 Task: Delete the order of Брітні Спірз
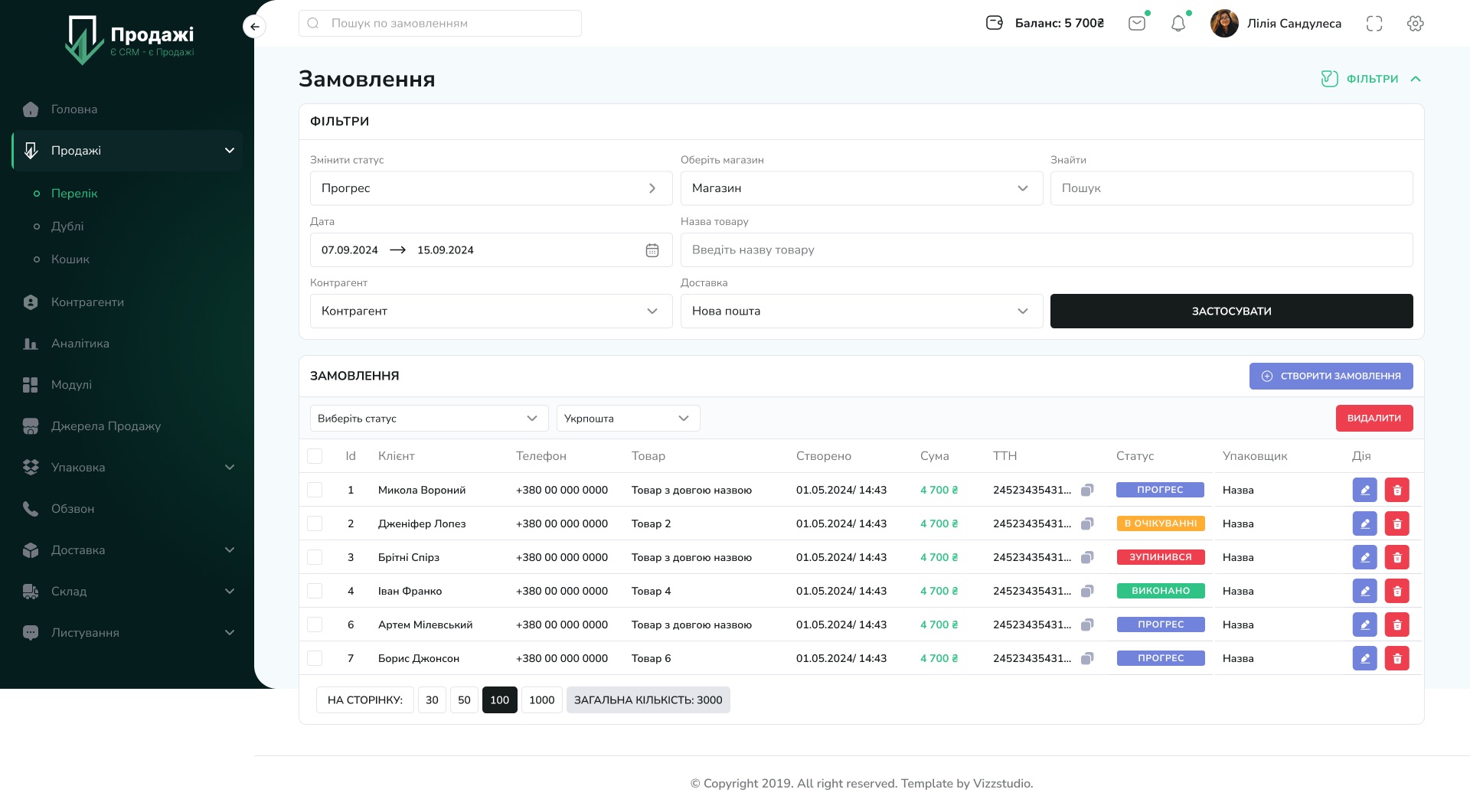tap(1396, 557)
